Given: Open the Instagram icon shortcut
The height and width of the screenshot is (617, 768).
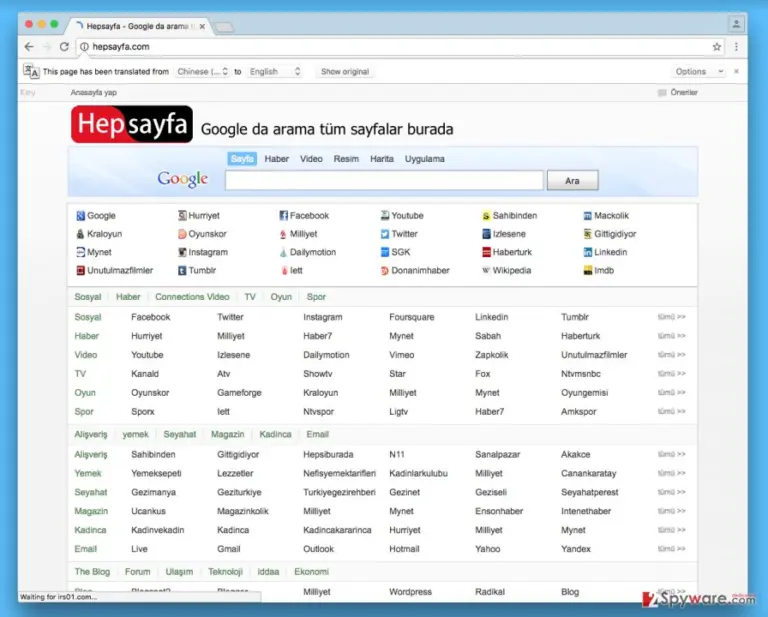Looking at the screenshot, I should pos(182,252).
